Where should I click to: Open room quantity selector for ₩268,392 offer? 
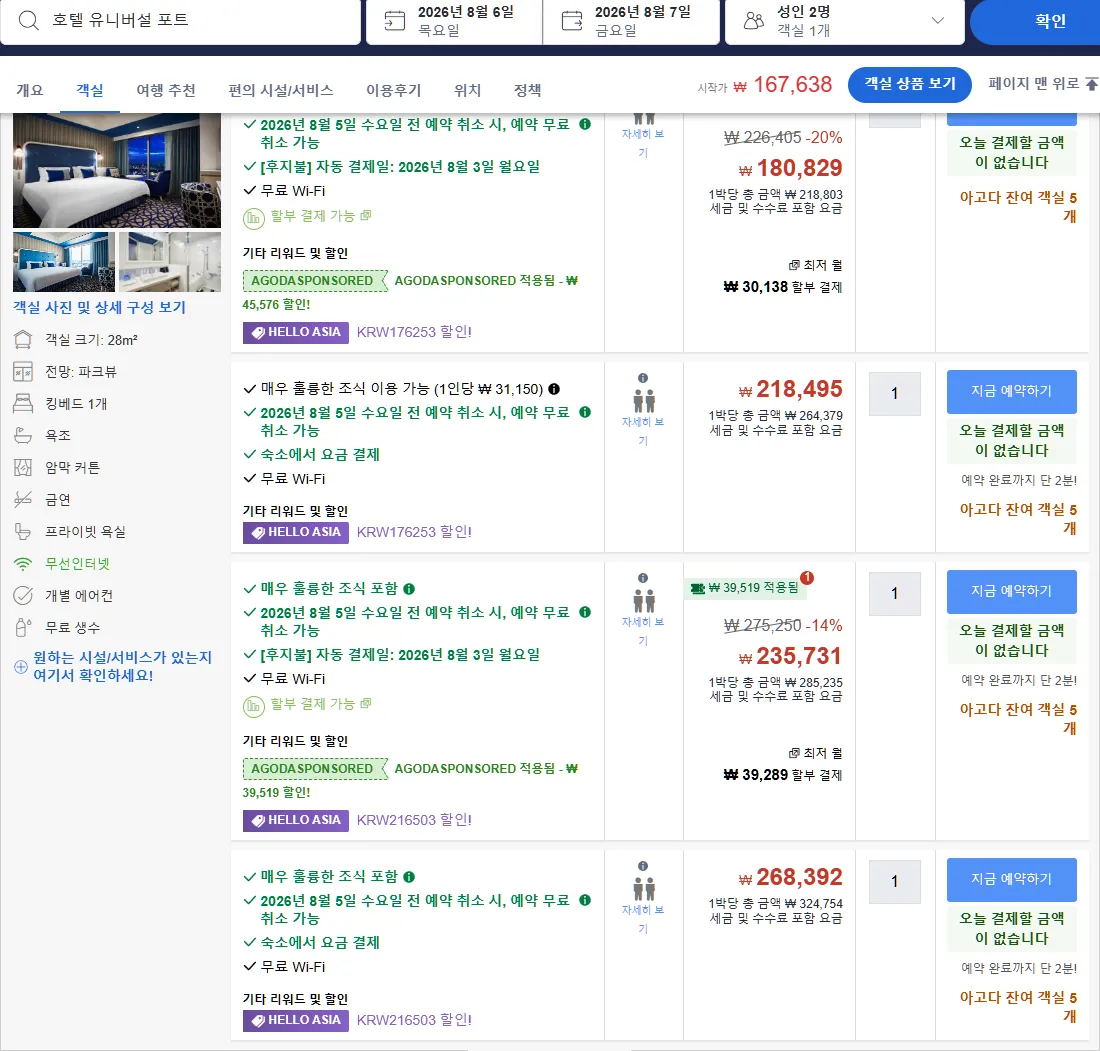click(x=894, y=881)
